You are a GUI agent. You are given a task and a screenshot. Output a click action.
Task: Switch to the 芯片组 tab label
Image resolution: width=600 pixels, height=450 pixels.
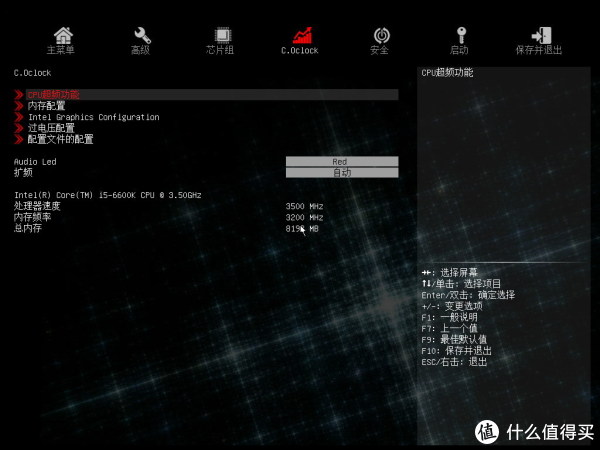(220, 50)
